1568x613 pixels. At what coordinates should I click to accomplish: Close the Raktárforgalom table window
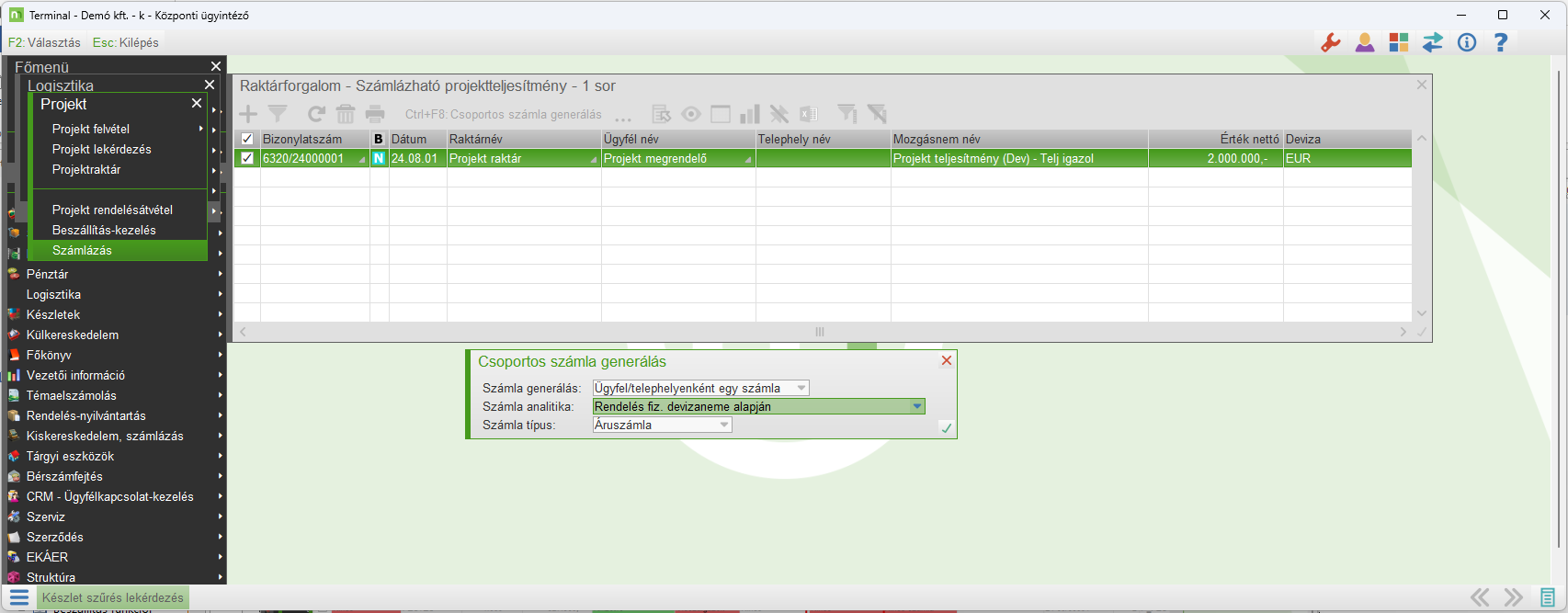coord(1422,85)
